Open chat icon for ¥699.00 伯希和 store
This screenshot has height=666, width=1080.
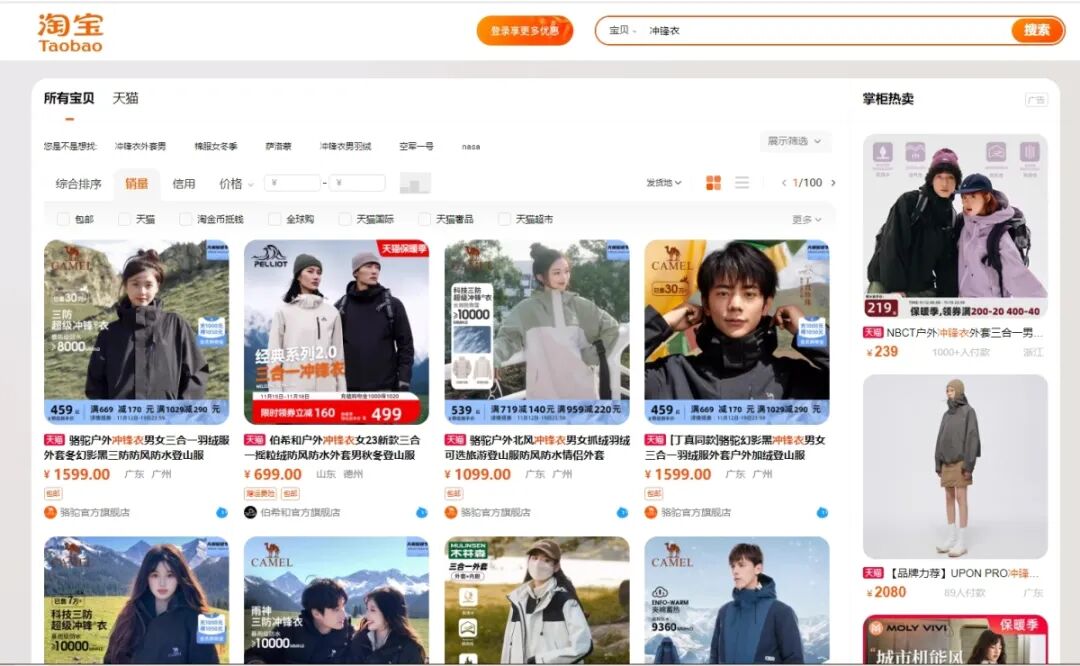tap(422, 512)
